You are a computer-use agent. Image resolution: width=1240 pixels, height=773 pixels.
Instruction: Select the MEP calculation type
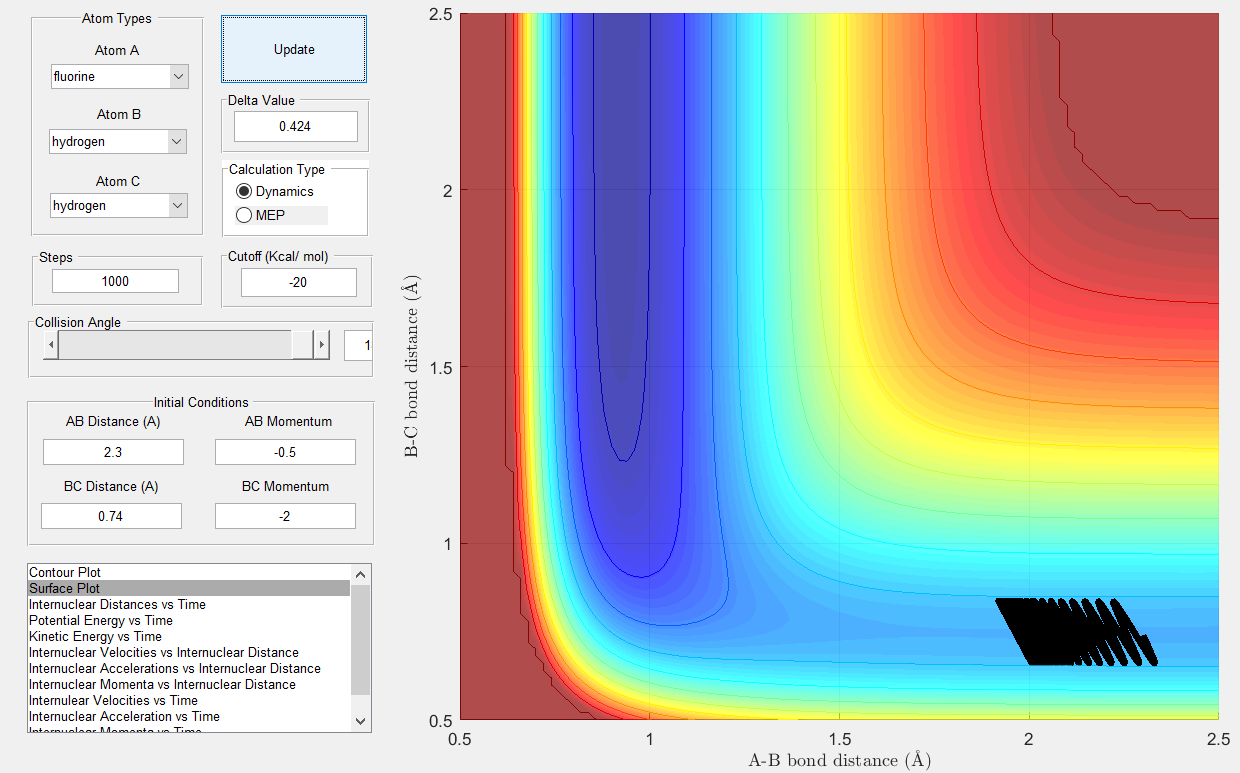(x=261, y=215)
